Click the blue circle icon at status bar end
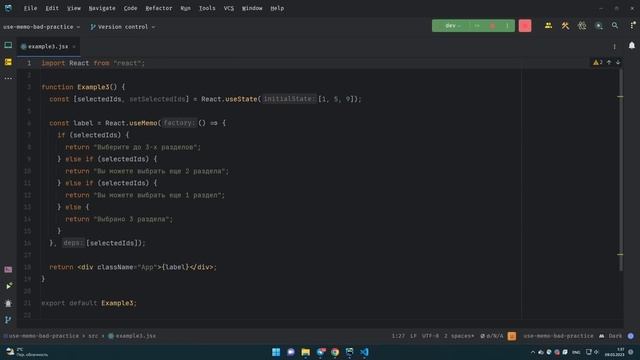 (x=631, y=336)
